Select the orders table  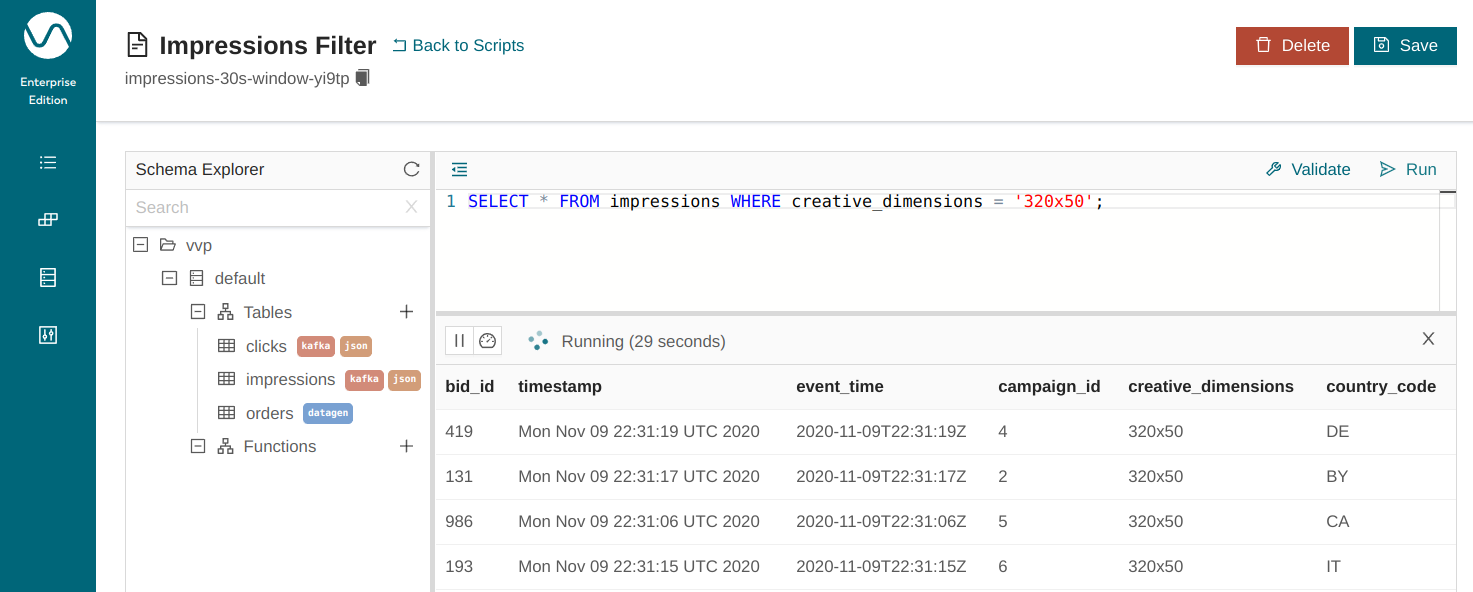click(x=269, y=413)
